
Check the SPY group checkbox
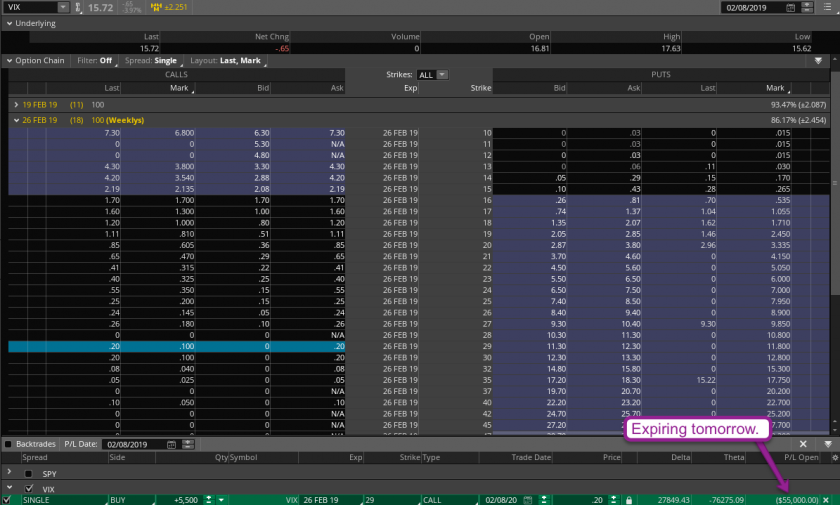(28, 473)
